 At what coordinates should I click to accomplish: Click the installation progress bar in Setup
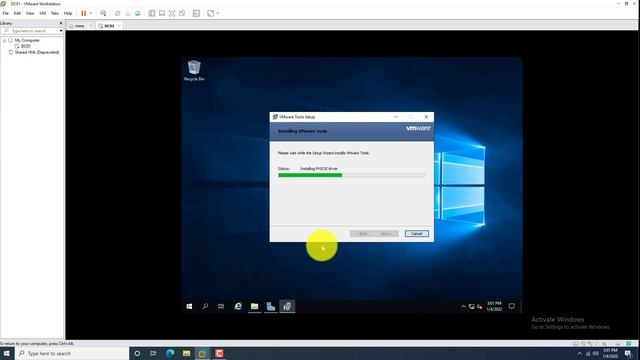[351, 175]
